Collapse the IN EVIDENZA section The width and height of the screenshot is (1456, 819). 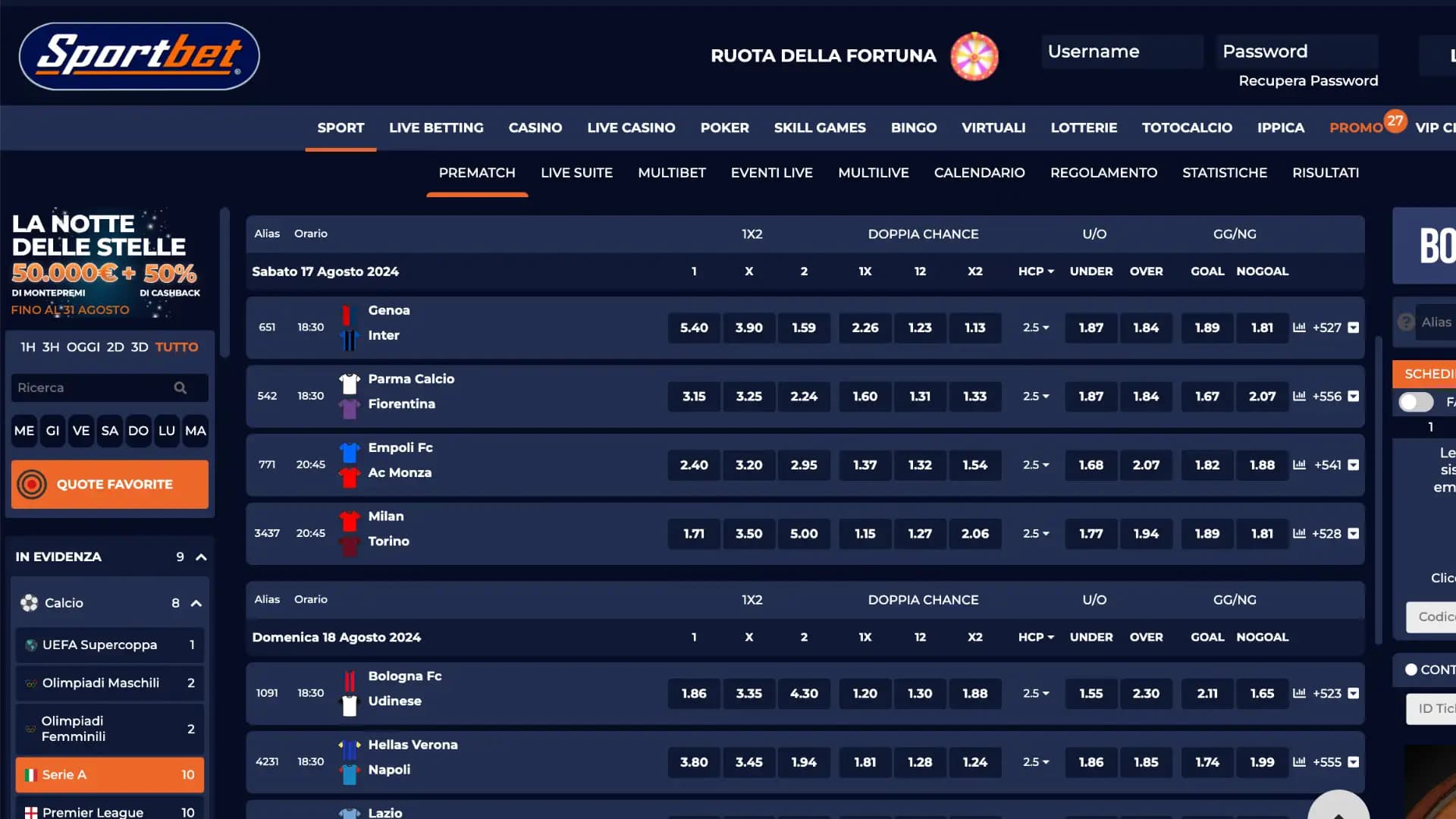pyautogui.click(x=200, y=556)
